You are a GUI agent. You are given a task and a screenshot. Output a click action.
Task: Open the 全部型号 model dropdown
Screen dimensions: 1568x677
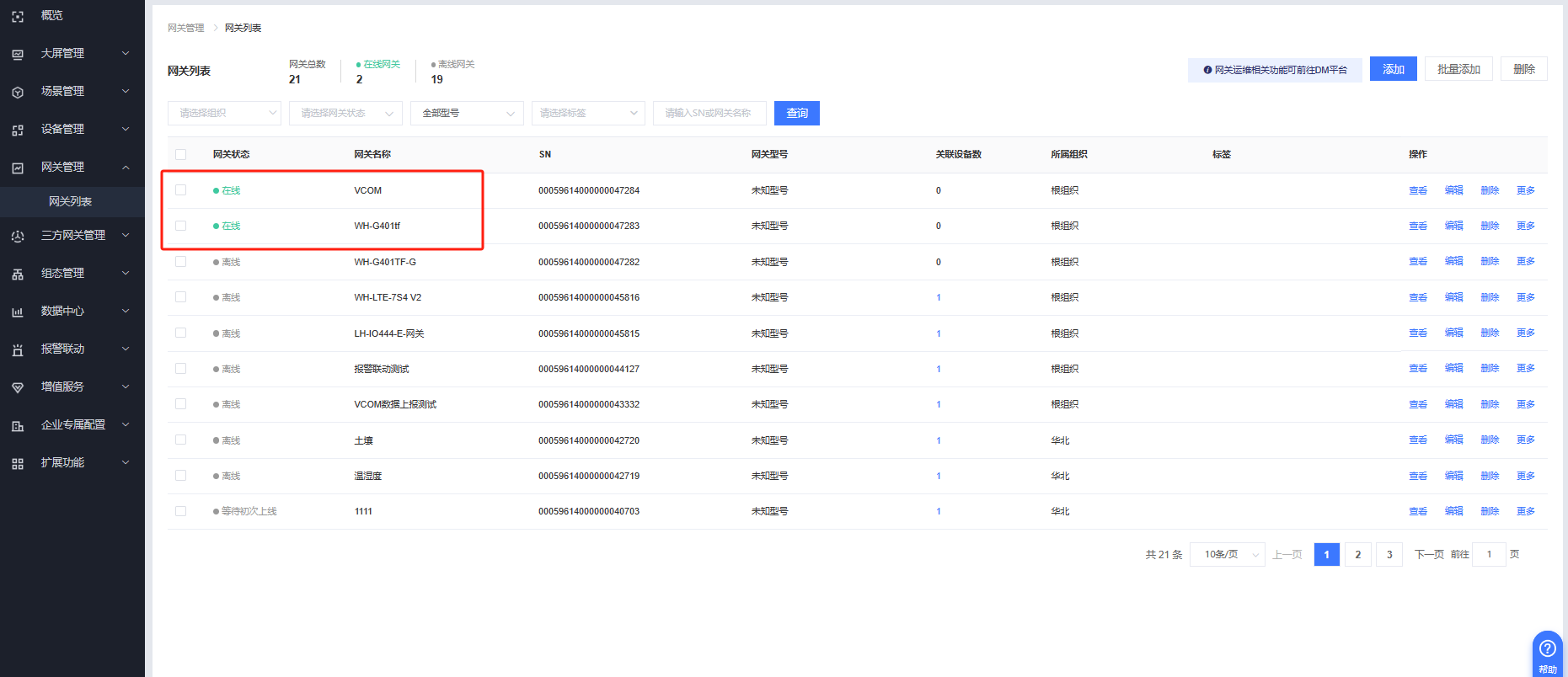[467, 113]
